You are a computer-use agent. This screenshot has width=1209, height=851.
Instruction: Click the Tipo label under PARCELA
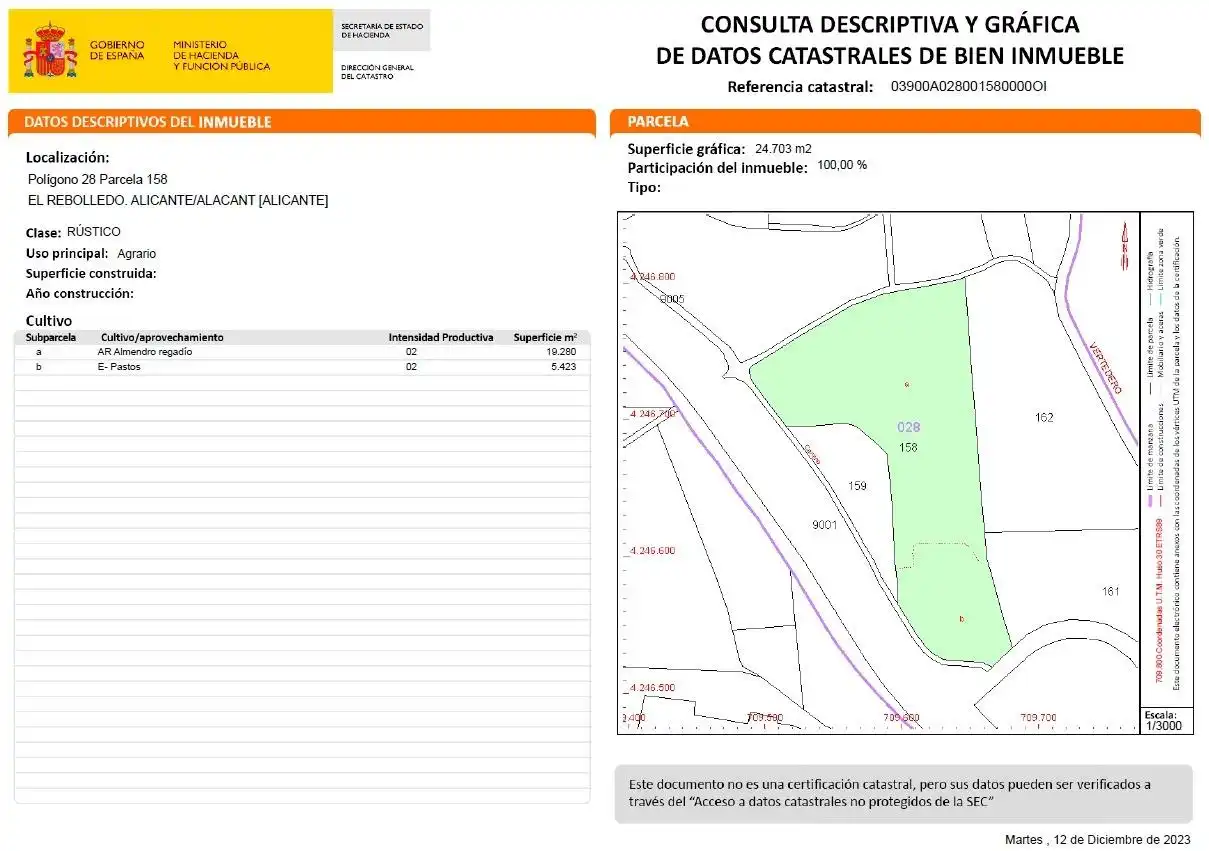pos(644,187)
